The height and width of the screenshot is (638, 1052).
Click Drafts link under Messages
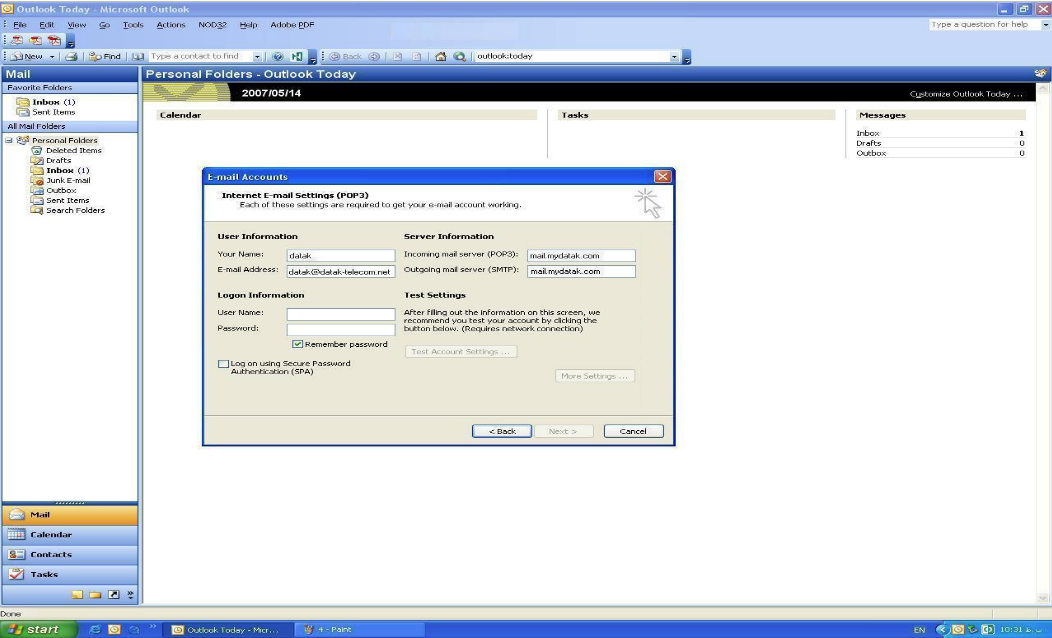click(868, 144)
